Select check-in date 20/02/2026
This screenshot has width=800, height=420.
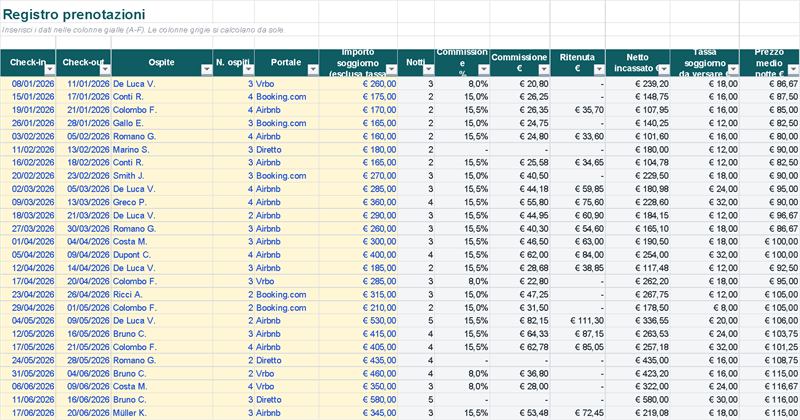(28, 176)
